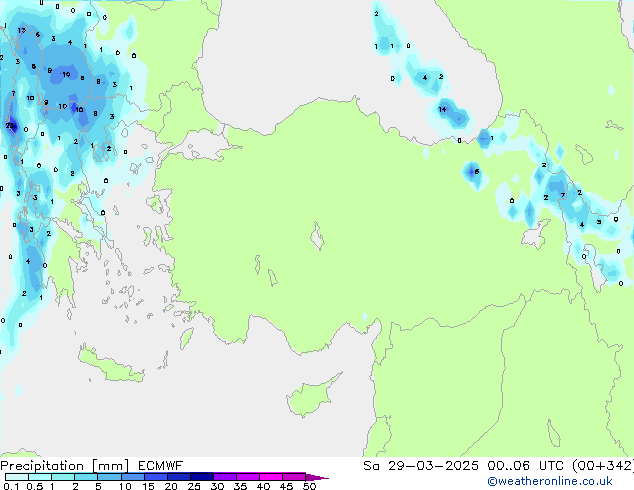Image resolution: width=634 pixels, height=490 pixels.
Task: Open the weatheronline.co.uk copyright link
Action: pyautogui.click(x=550, y=481)
